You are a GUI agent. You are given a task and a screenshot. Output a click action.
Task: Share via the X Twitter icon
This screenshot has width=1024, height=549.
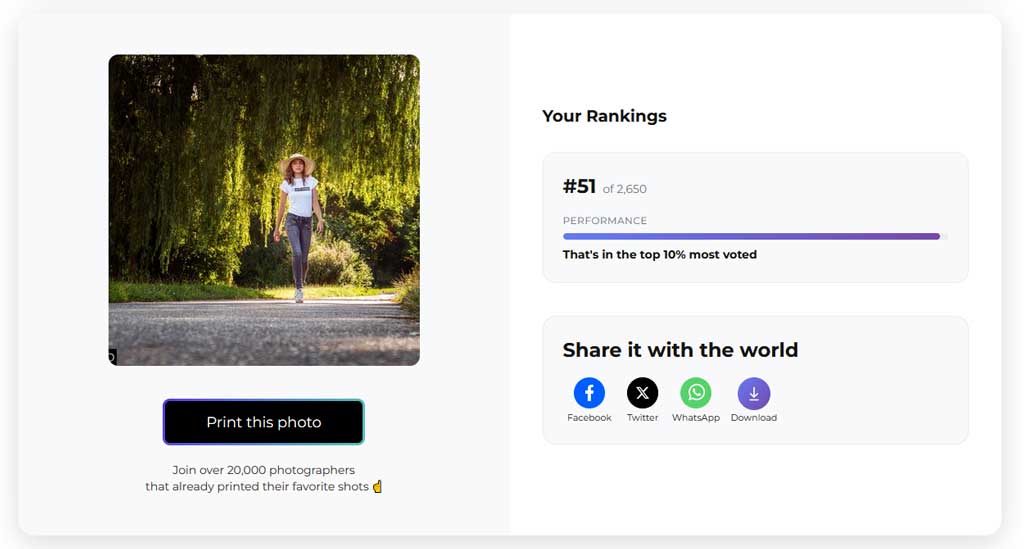[x=642, y=393]
